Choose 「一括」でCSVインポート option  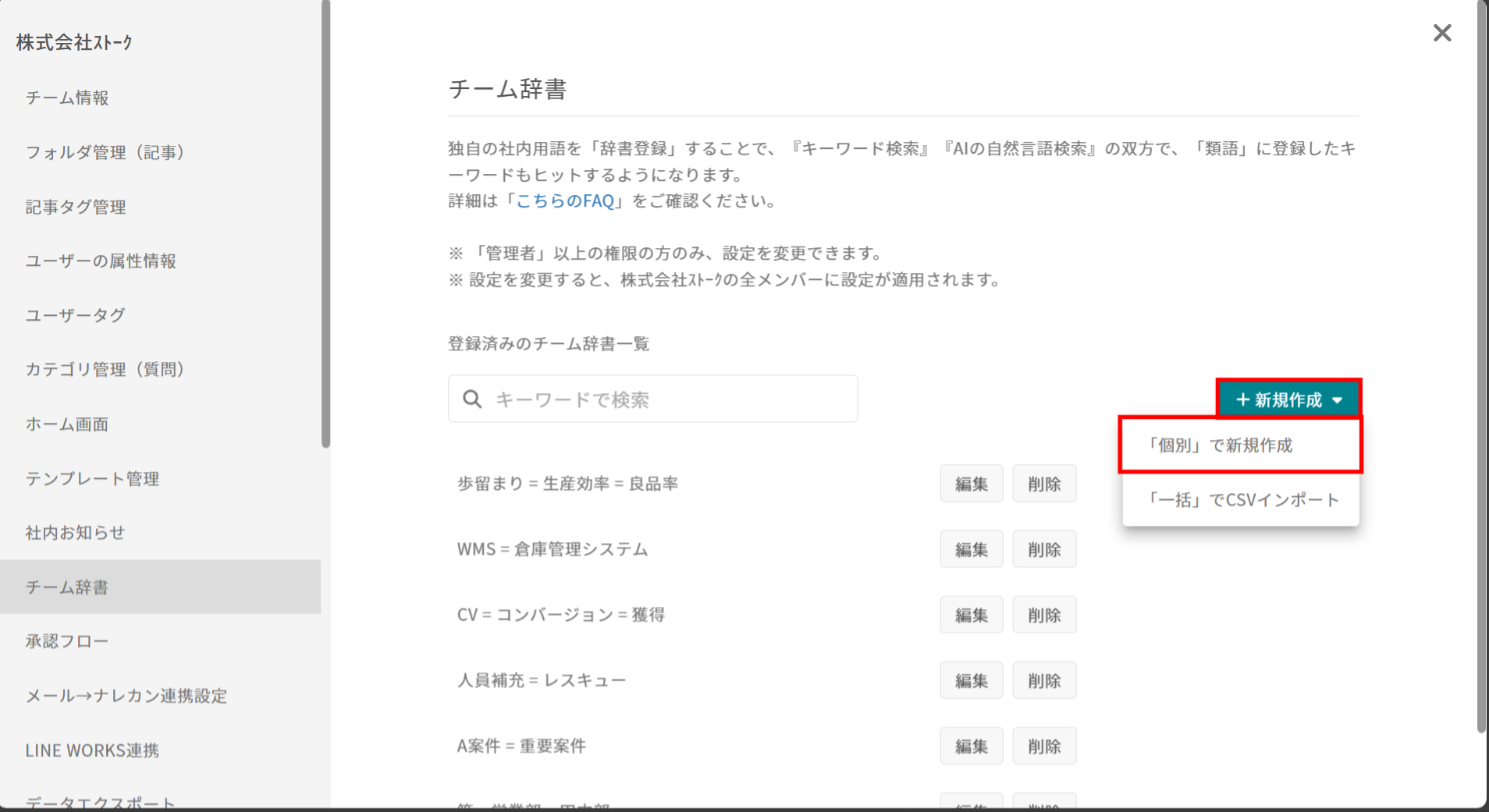(x=1240, y=500)
